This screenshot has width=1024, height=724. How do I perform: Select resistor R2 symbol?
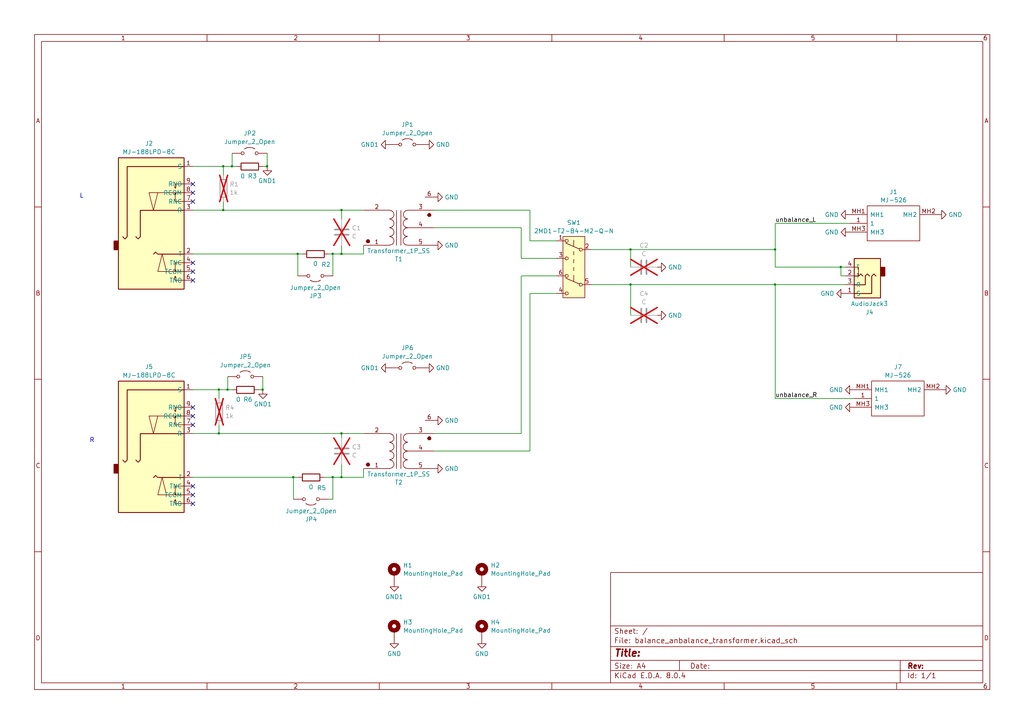pyautogui.click(x=315, y=254)
